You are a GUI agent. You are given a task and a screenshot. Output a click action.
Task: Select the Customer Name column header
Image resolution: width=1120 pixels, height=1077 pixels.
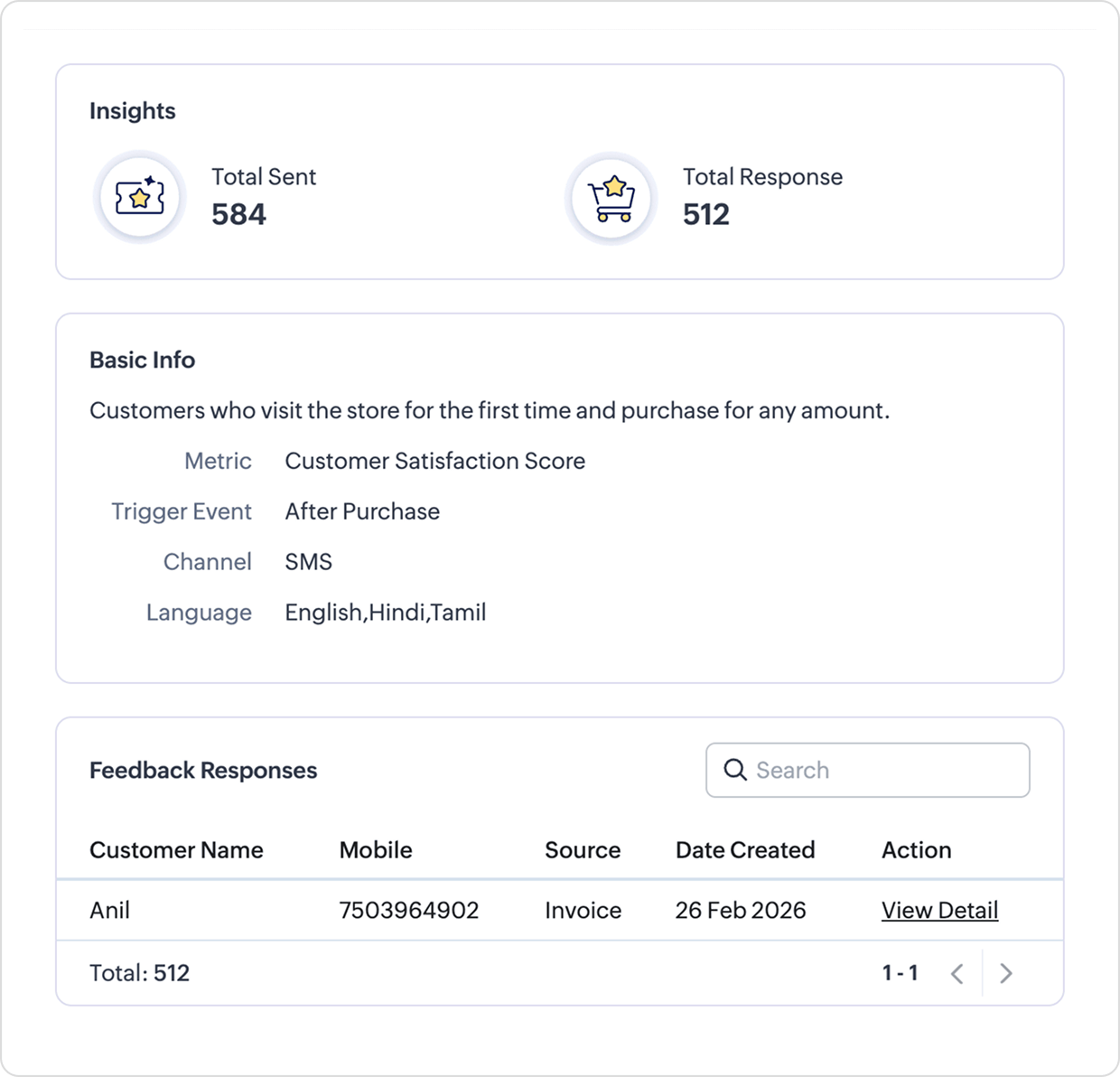176,850
